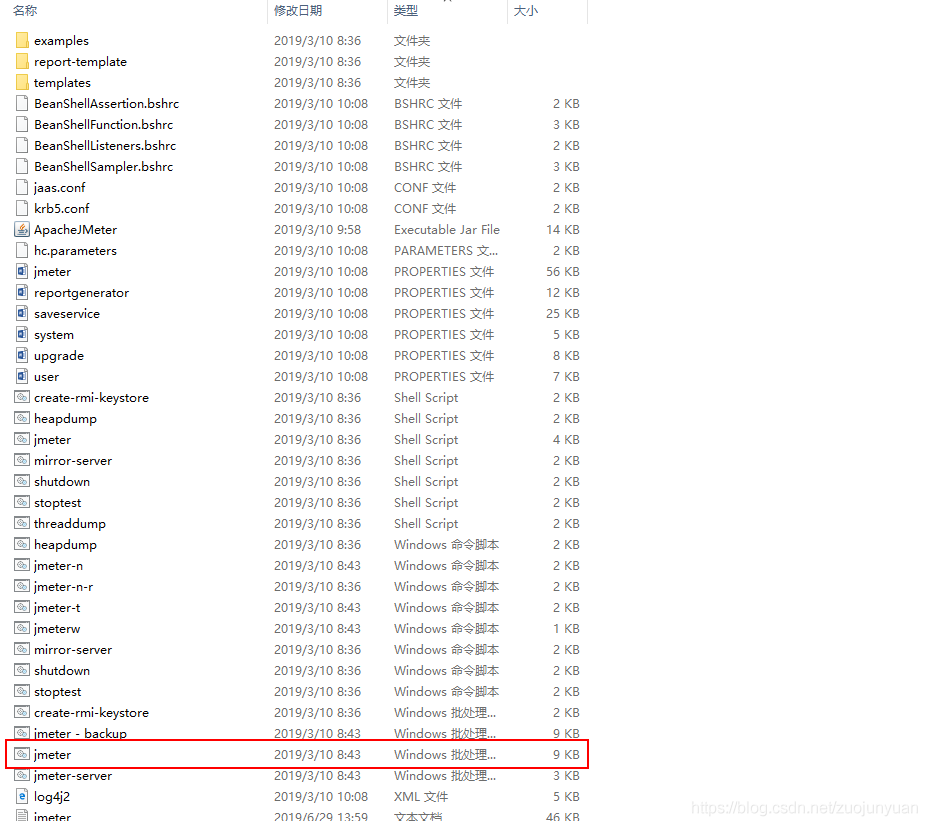Click the krb5.conf file icon
The width and height of the screenshot is (927, 826).
(x=22, y=208)
